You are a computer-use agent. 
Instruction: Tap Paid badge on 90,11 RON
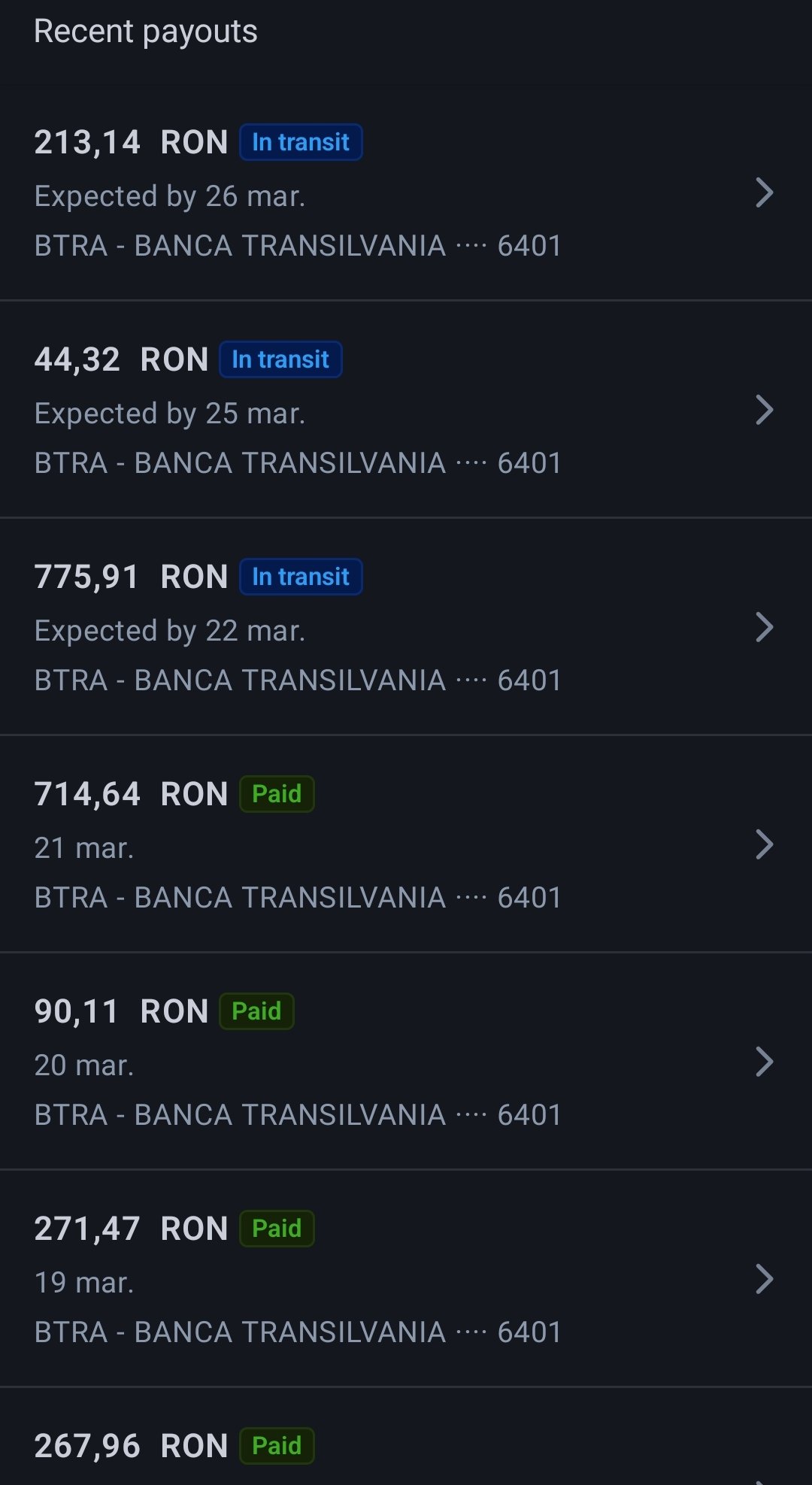(256, 1011)
